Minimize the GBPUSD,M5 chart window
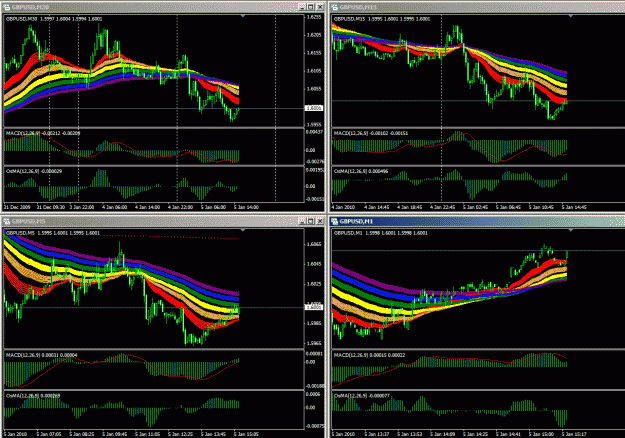Image resolution: width=625 pixels, height=438 pixels. (x=302, y=221)
